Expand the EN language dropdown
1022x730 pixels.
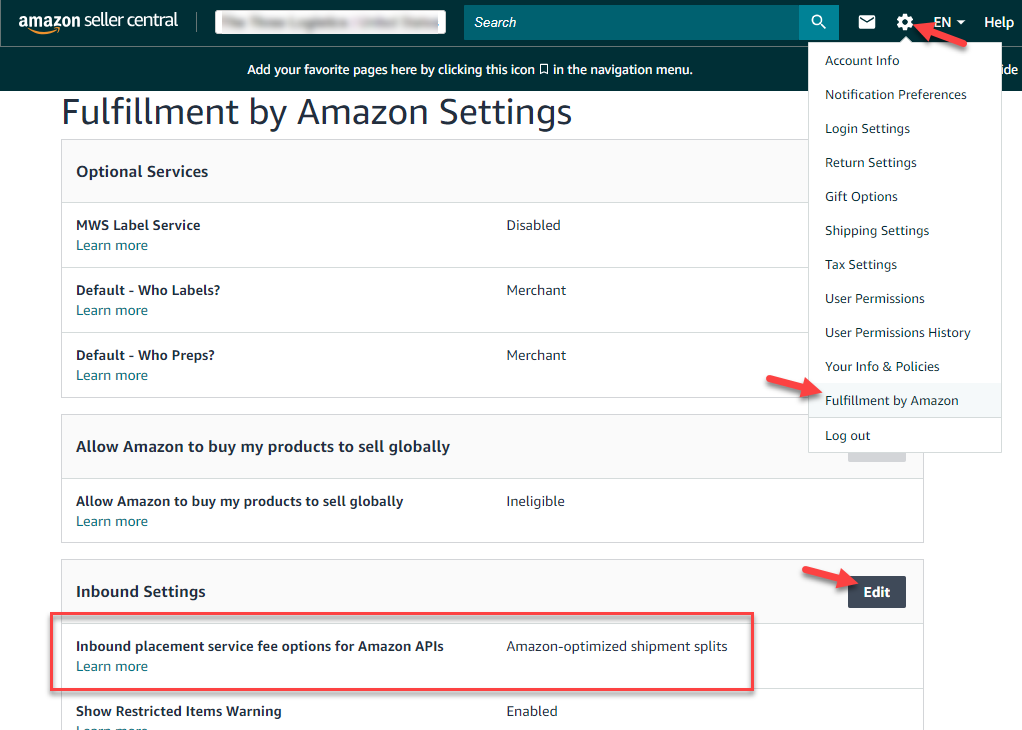949,22
